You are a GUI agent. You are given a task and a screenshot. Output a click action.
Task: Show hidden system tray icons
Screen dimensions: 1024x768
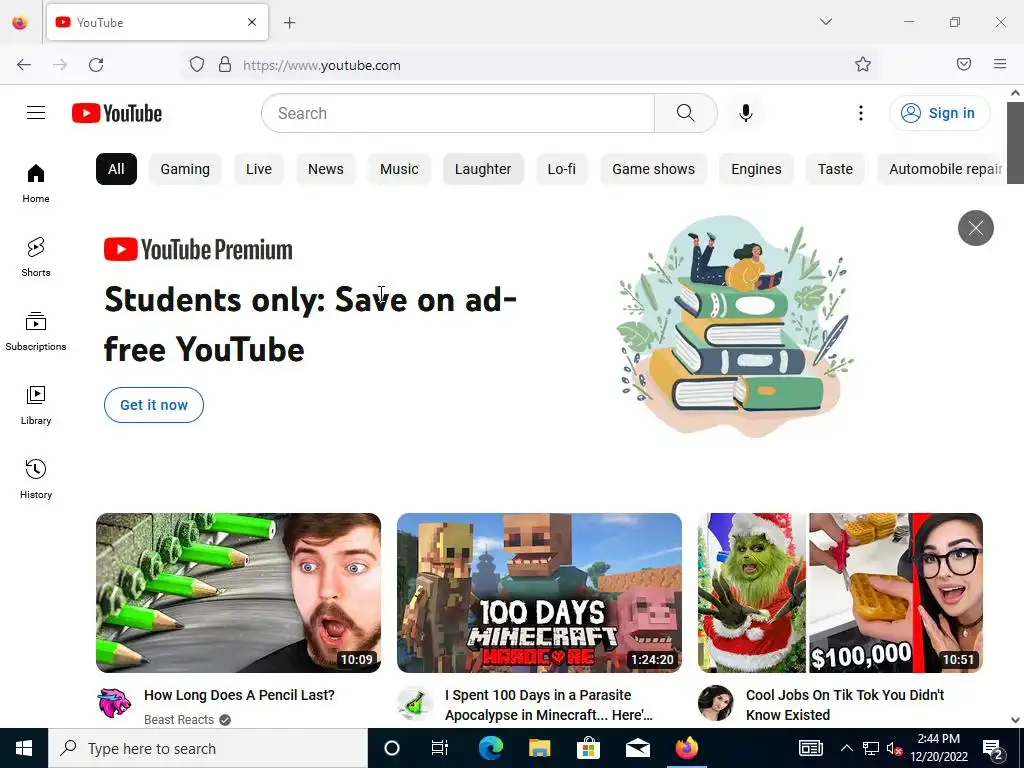pyautogui.click(x=846, y=748)
